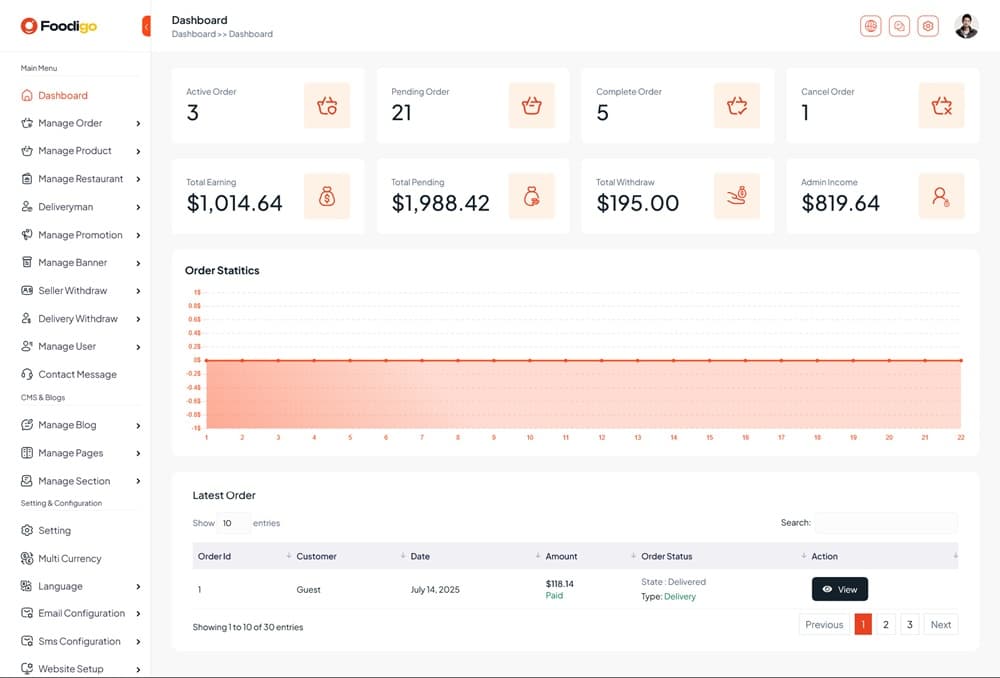Open Contact Message in the sidebar
This screenshot has width=1000, height=678.
77,374
